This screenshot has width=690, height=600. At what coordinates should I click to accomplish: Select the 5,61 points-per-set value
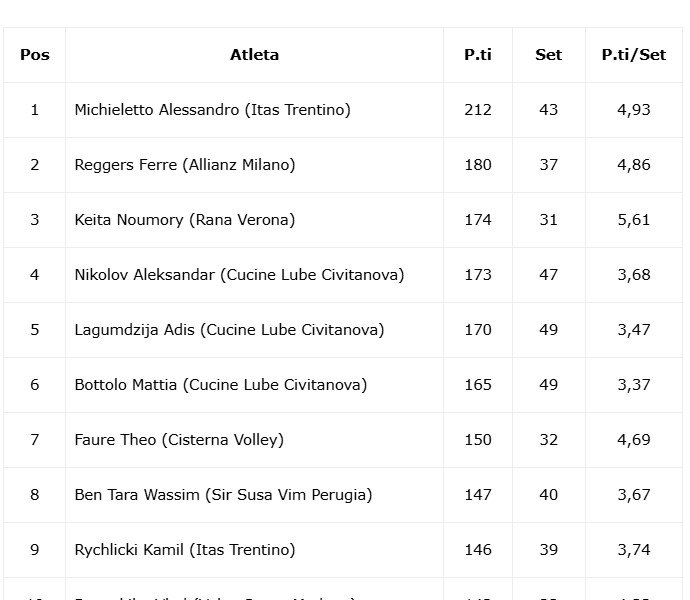(x=634, y=220)
